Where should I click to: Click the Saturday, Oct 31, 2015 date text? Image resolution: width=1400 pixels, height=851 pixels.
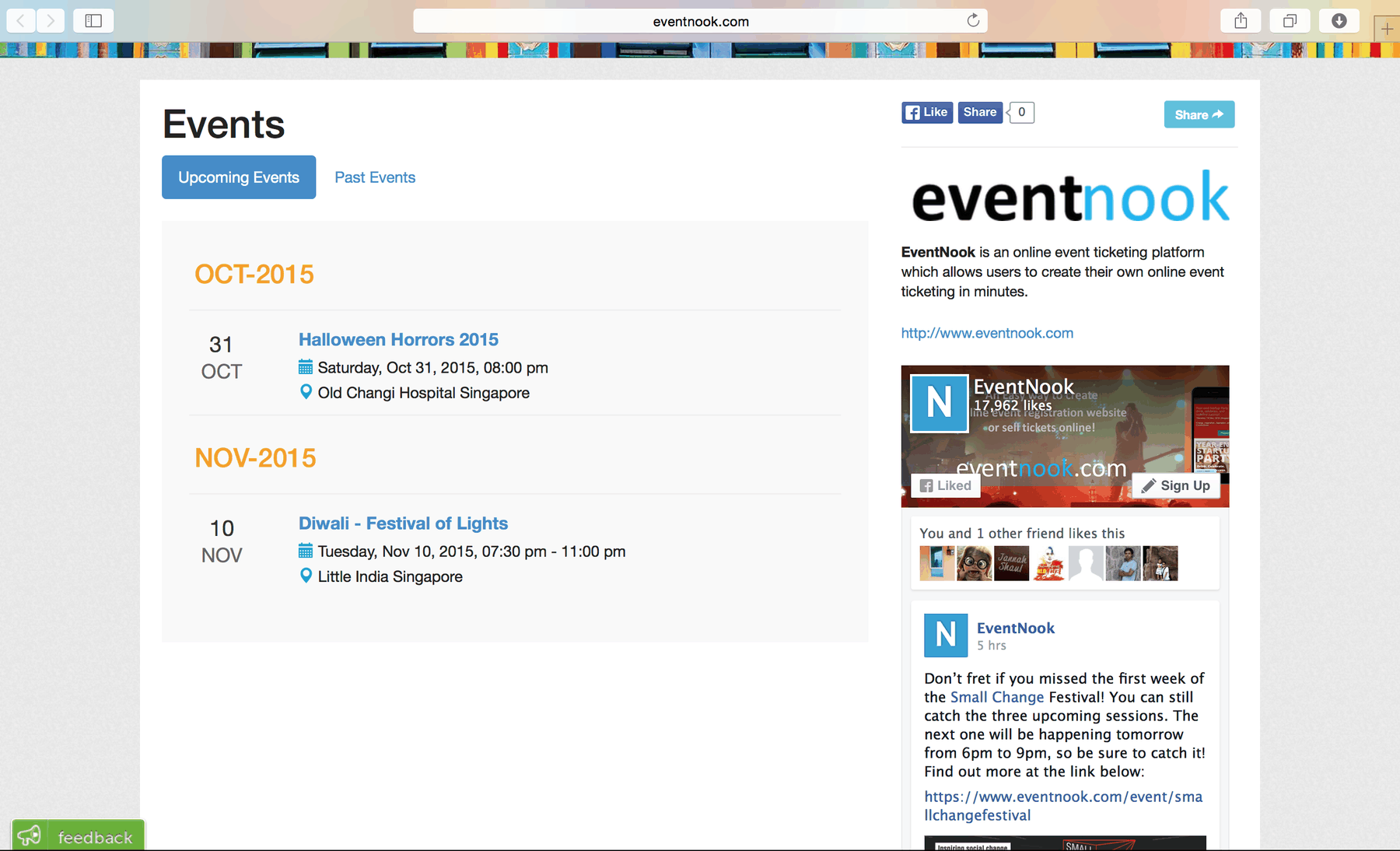[433, 368]
